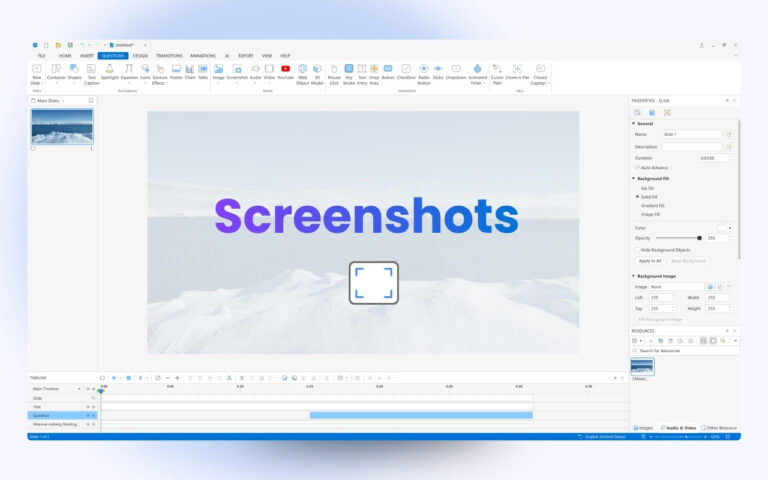Screen dimensions: 768x480
Task: Collapse the General section
Action: [633, 123]
